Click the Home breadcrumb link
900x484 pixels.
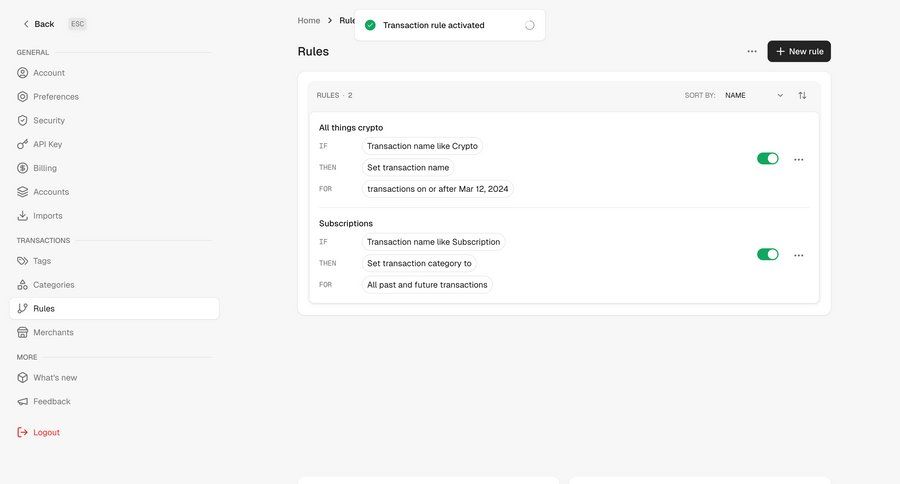tap(309, 21)
